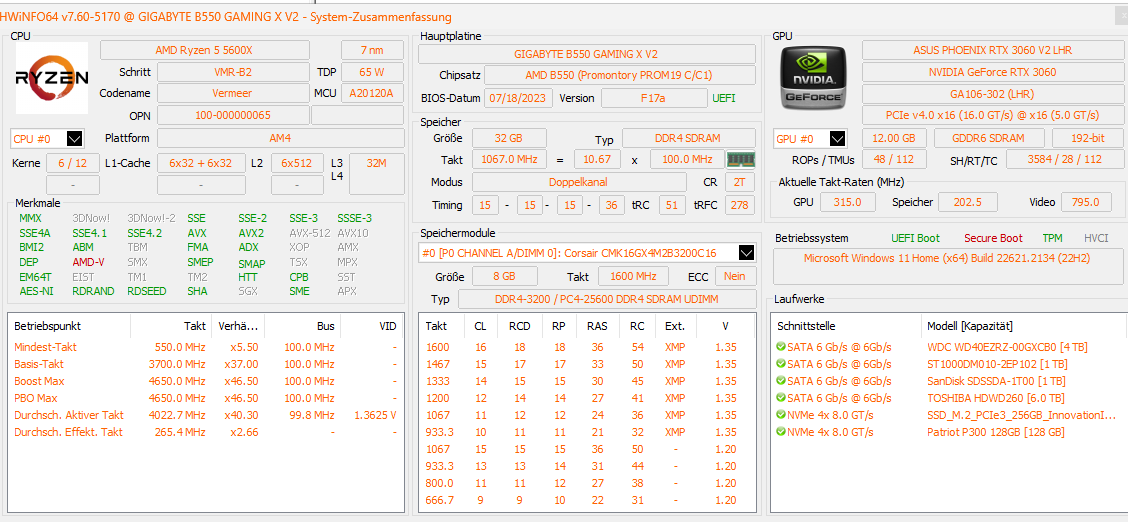Click the SanDisk SDSSDA-1T00 [1 TB] entry

(996, 381)
